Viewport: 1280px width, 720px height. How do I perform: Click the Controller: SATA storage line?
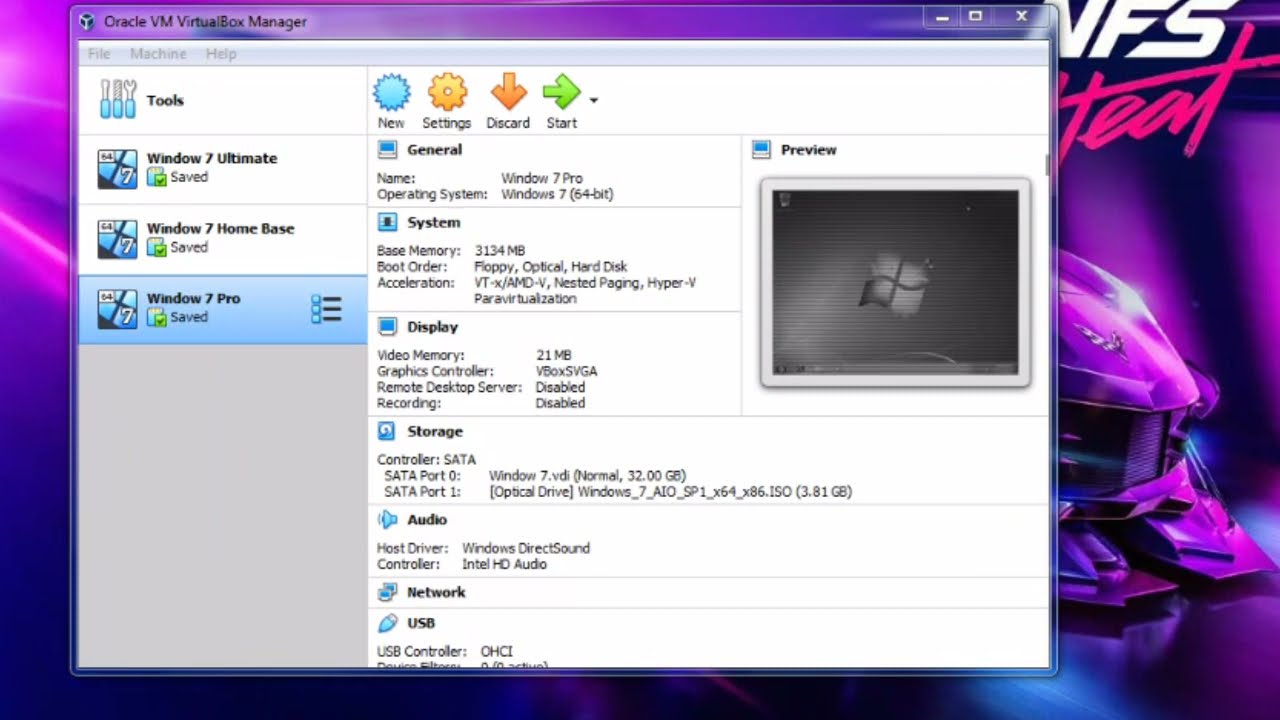(426, 460)
